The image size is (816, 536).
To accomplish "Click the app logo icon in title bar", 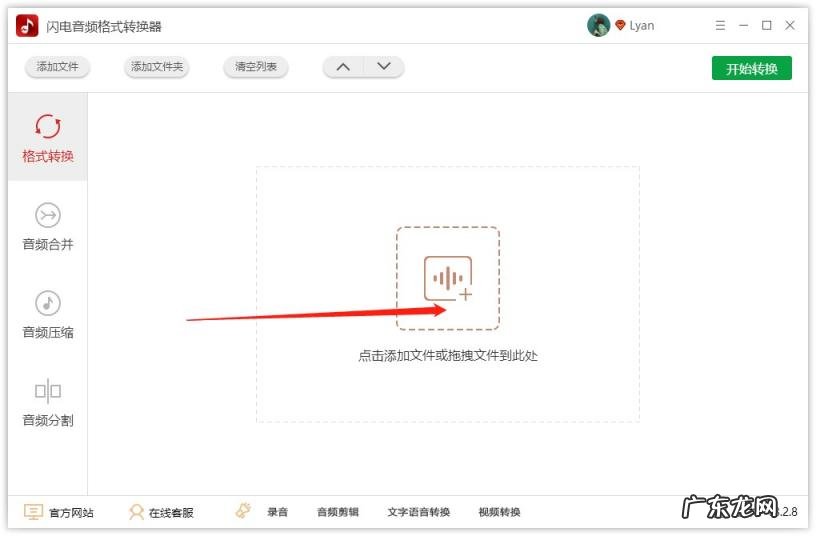I will click(27, 25).
